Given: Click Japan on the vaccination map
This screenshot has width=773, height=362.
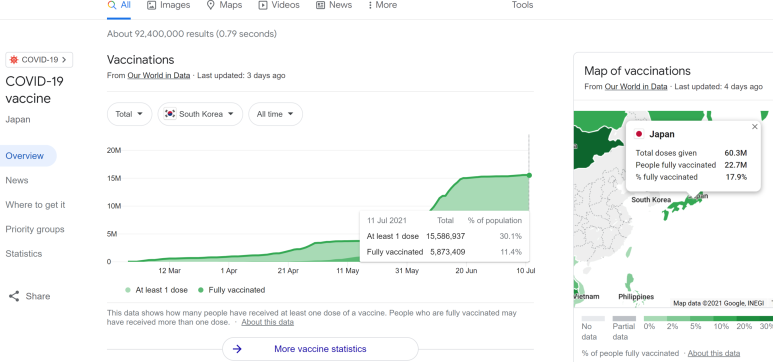Looking at the screenshot, I should tap(683, 206).
